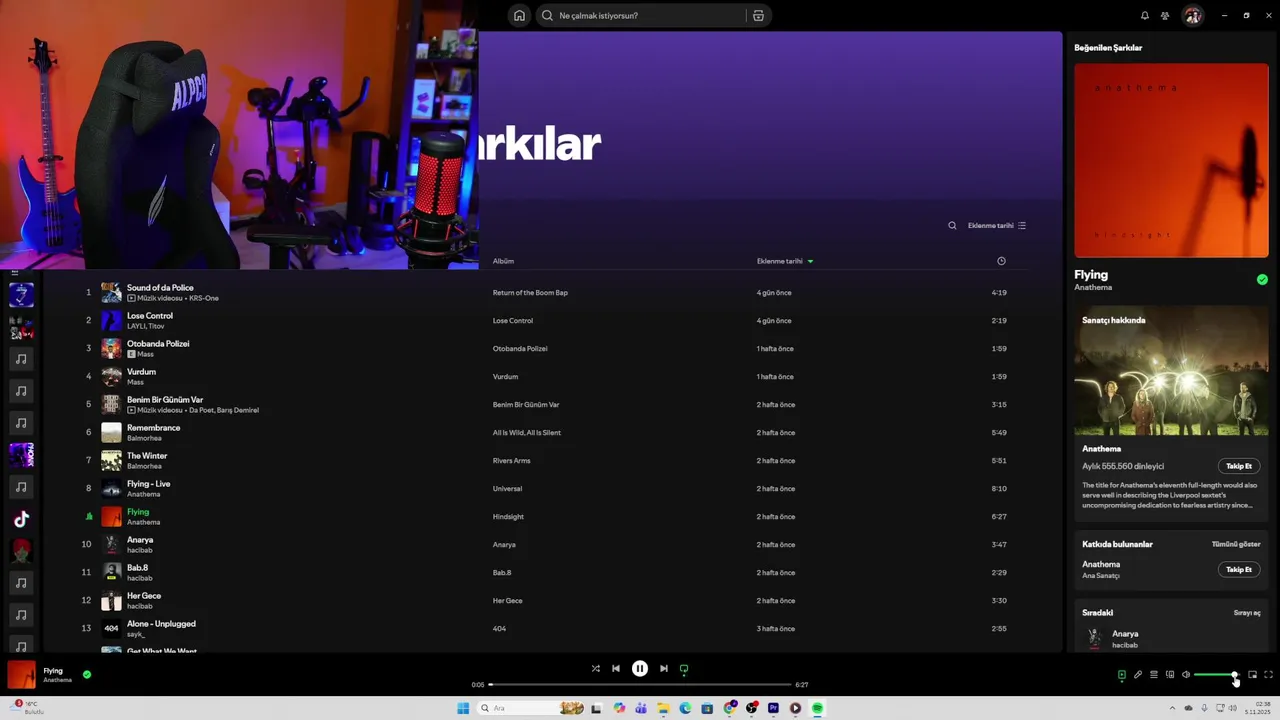Open the Anarya queue item in side panel
This screenshot has height=720, width=1280.
click(x=1171, y=638)
